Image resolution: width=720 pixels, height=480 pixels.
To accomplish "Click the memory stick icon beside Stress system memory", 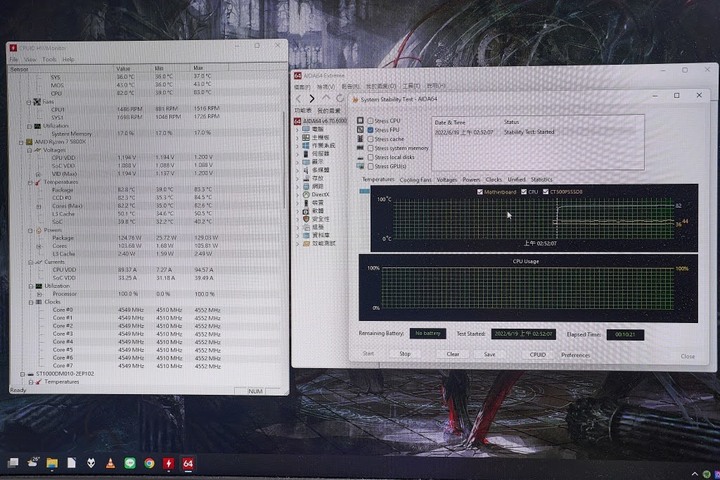I will 360,148.
